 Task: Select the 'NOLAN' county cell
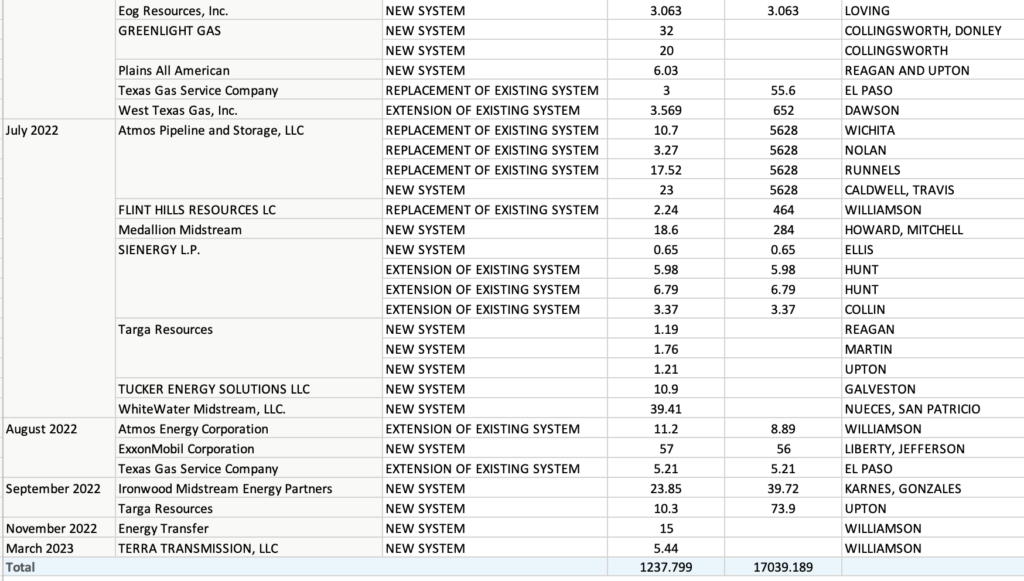click(933, 150)
